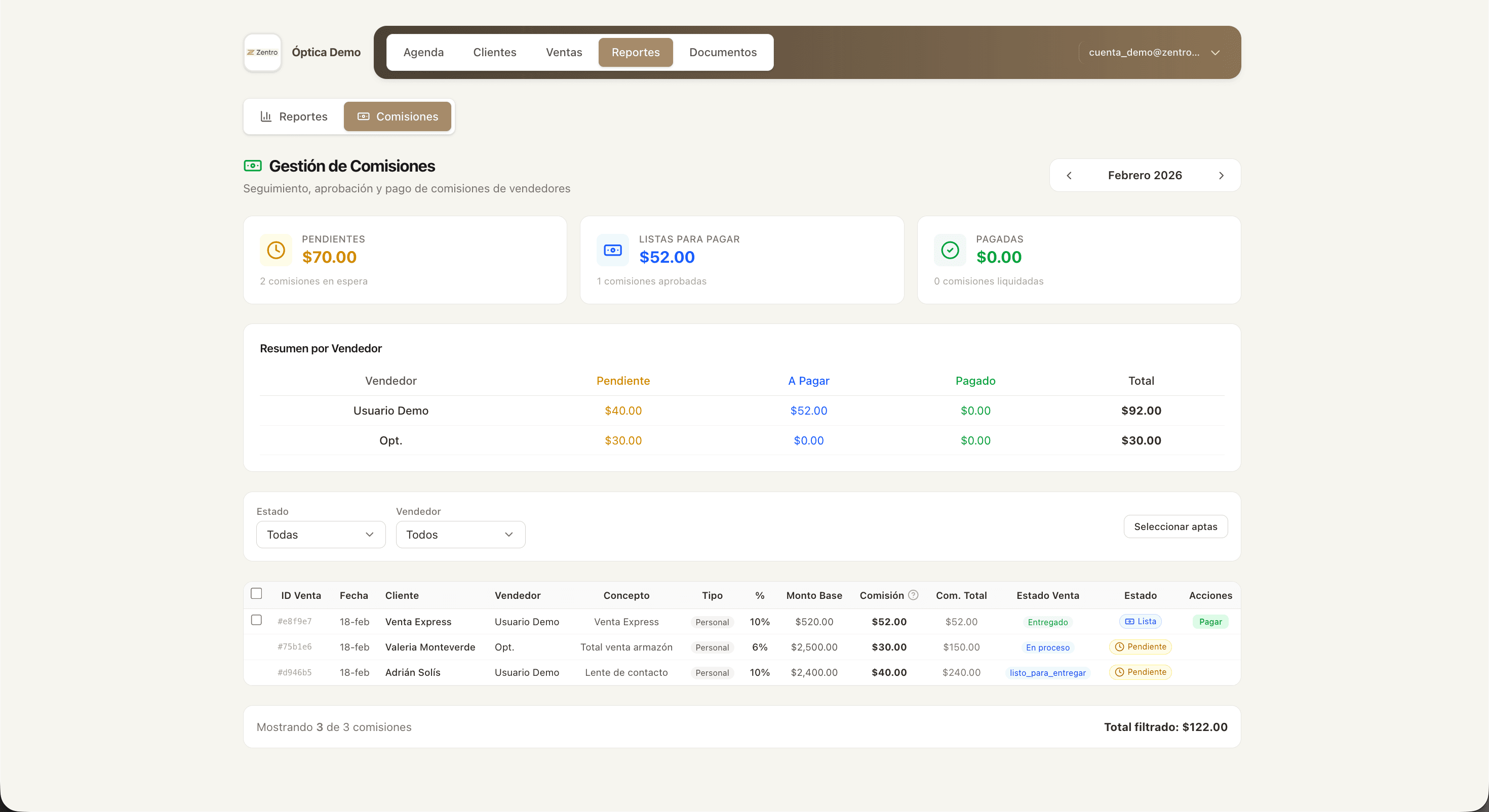Click the clock icon on the Pendientes card
Viewport: 1489px width, 812px height.
click(x=276, y=250)
